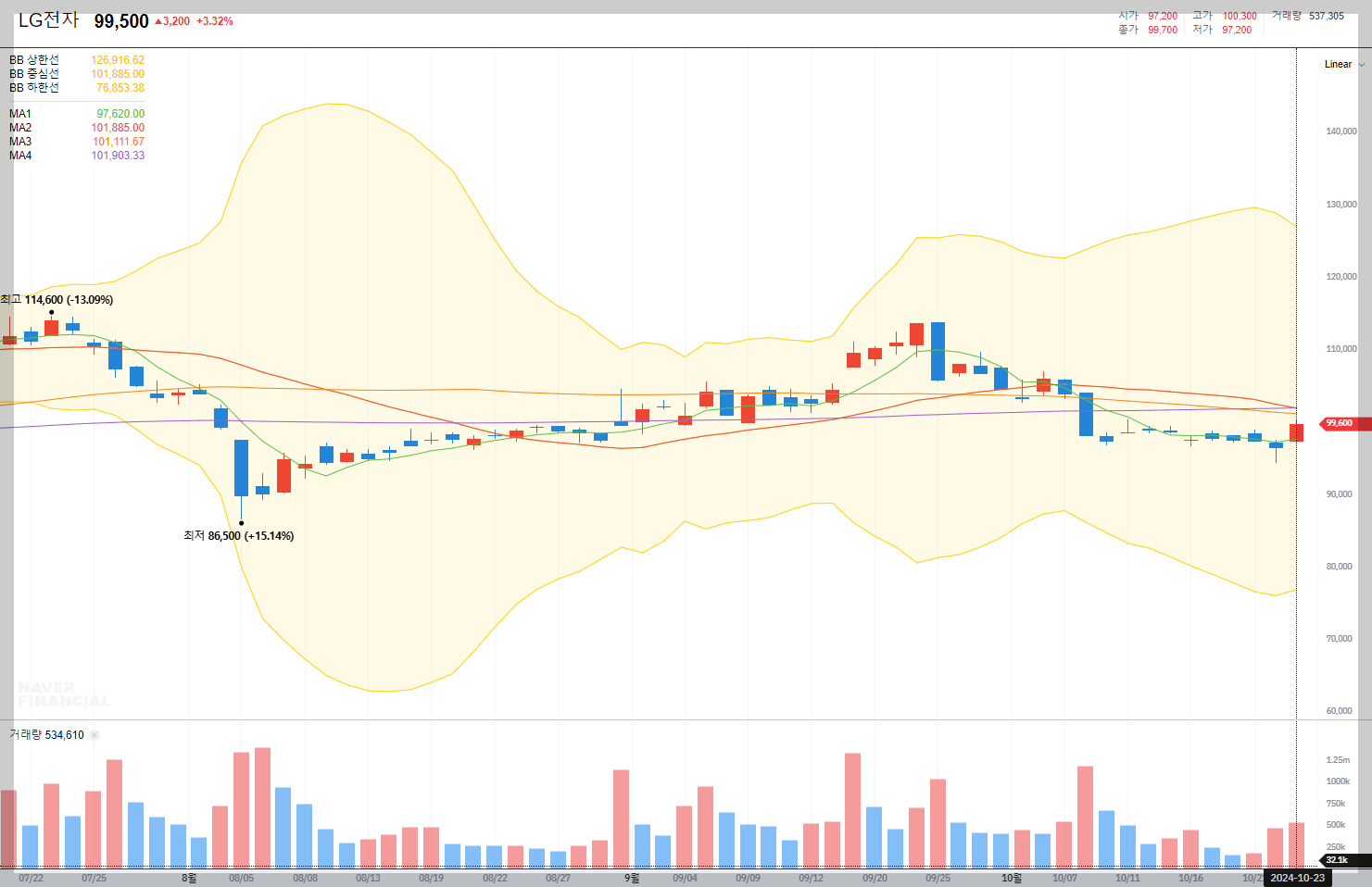Click the MA3 value 101,111.67

[x=119, y=142]
